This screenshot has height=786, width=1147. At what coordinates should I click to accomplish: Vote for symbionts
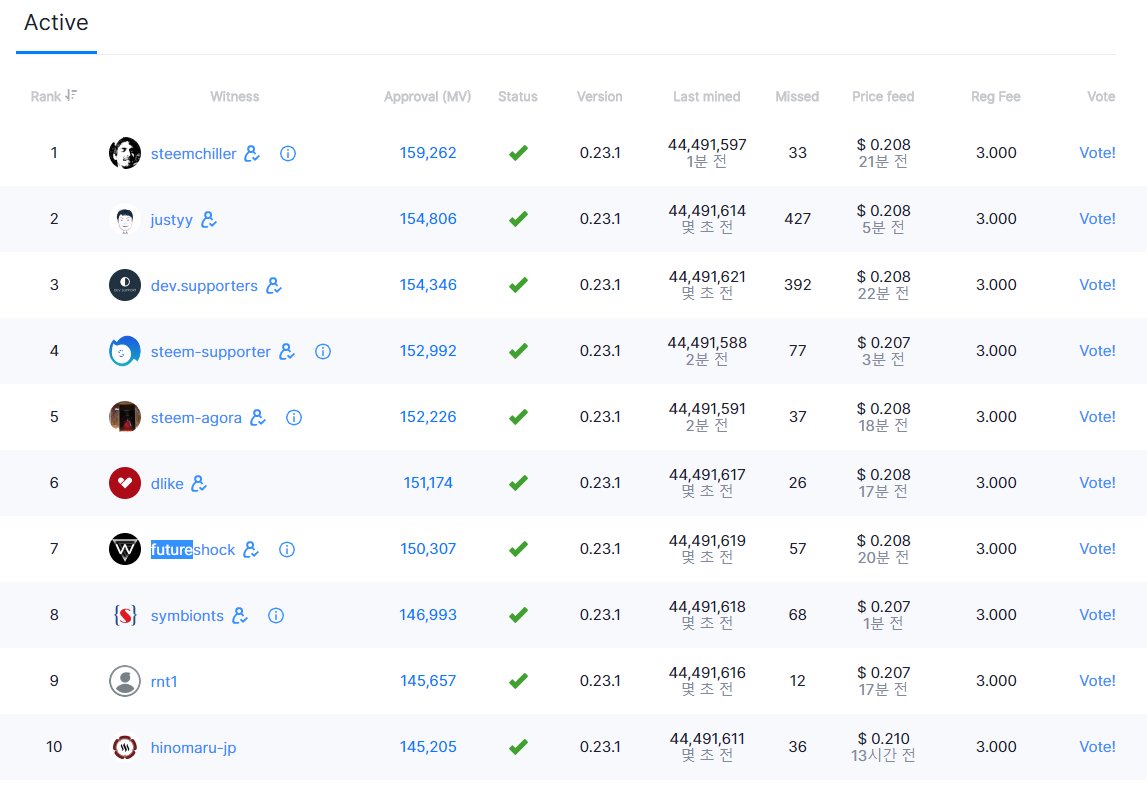point(1097,615)
